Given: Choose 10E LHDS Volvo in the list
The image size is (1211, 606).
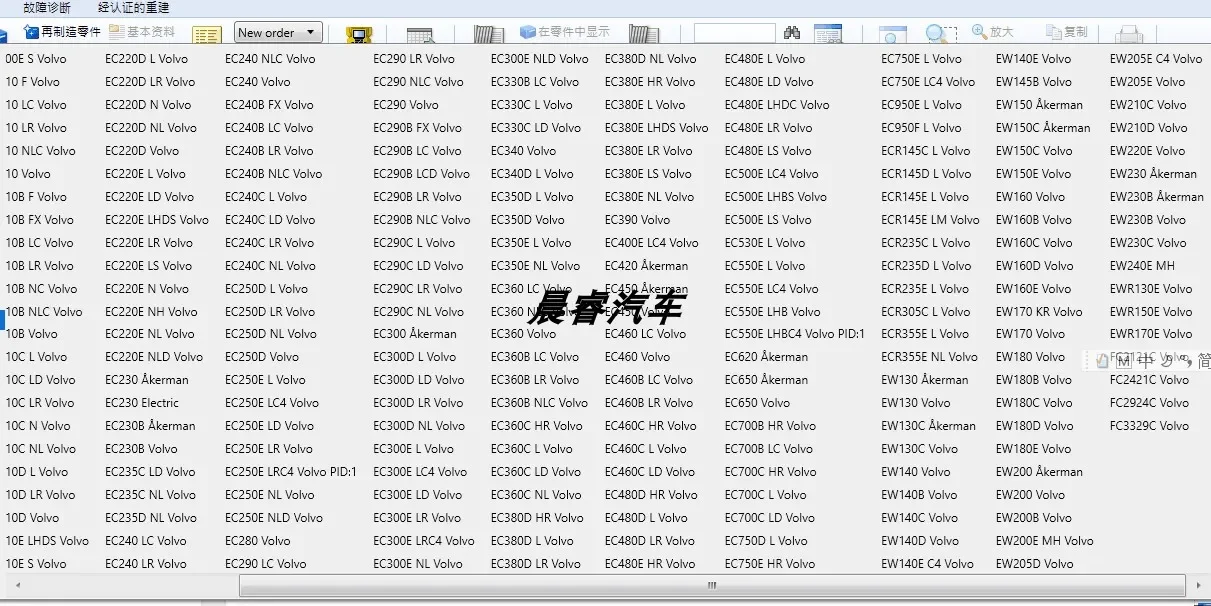Looking at the screenshot, I should [47, 541].
